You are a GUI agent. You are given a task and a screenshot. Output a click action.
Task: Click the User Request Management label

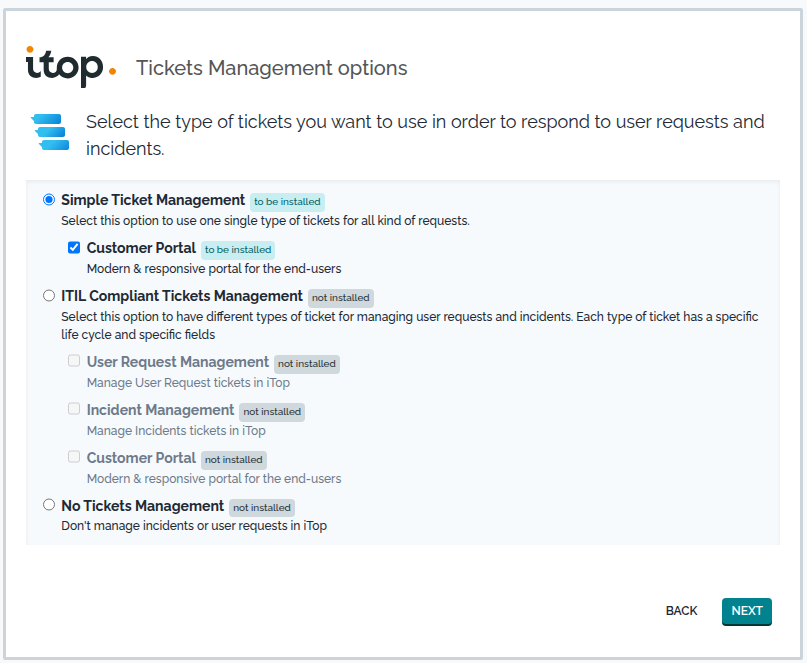pos(178,362)
